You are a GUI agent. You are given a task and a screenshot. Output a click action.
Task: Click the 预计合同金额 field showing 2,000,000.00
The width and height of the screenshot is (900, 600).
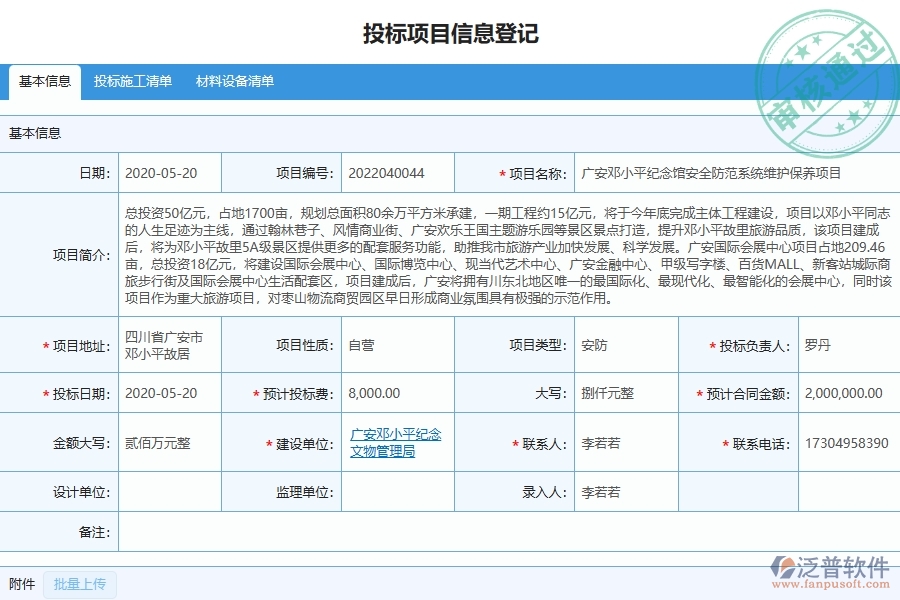click(x=845, y=392)
